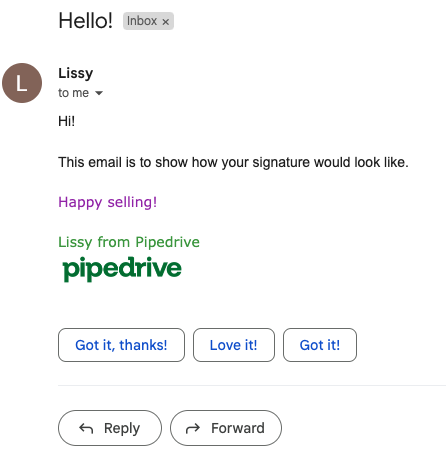This screenshot has width=446, height=453.
Task: Click the green pipedrive logo image
Action: click(x=122, y=269)
